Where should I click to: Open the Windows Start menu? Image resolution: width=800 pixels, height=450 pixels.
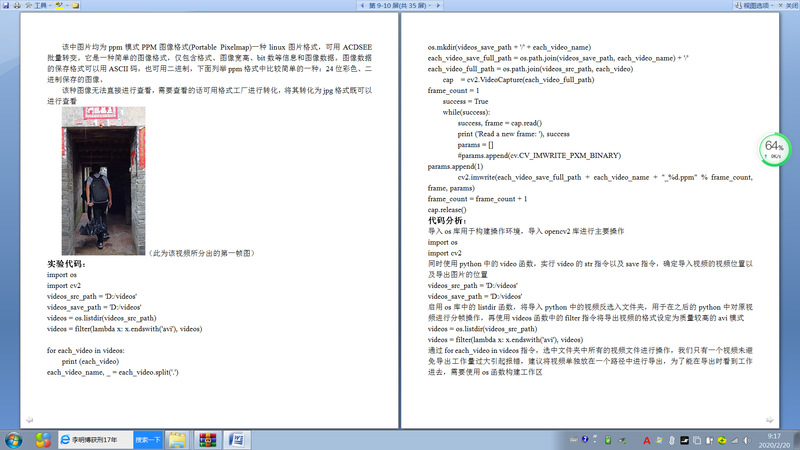(15, 439)
